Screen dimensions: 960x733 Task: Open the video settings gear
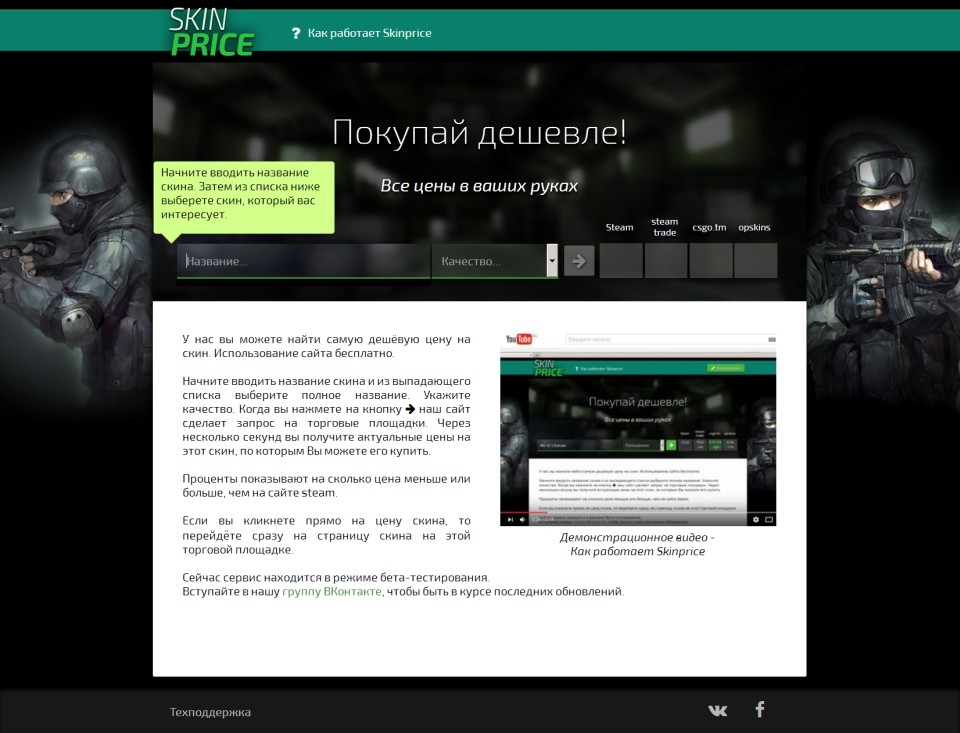(756, 519)
